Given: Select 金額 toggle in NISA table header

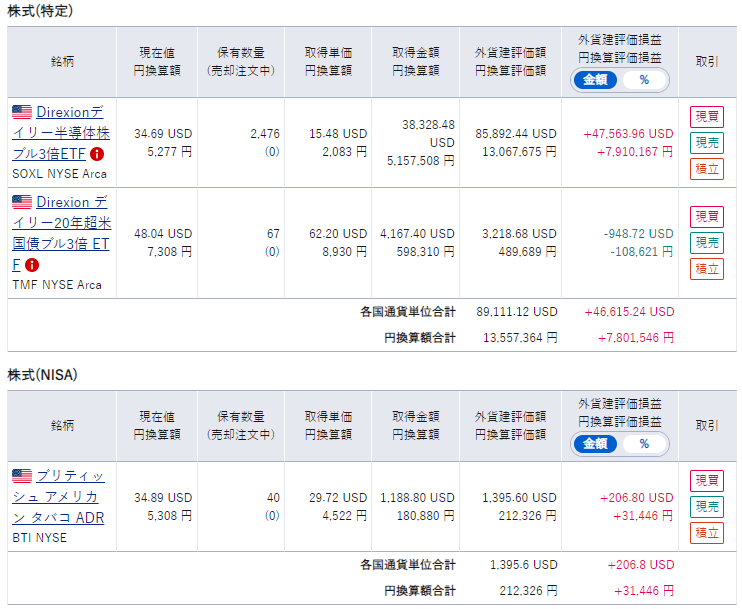Looking at the screenshot, I should pos(595,444).
